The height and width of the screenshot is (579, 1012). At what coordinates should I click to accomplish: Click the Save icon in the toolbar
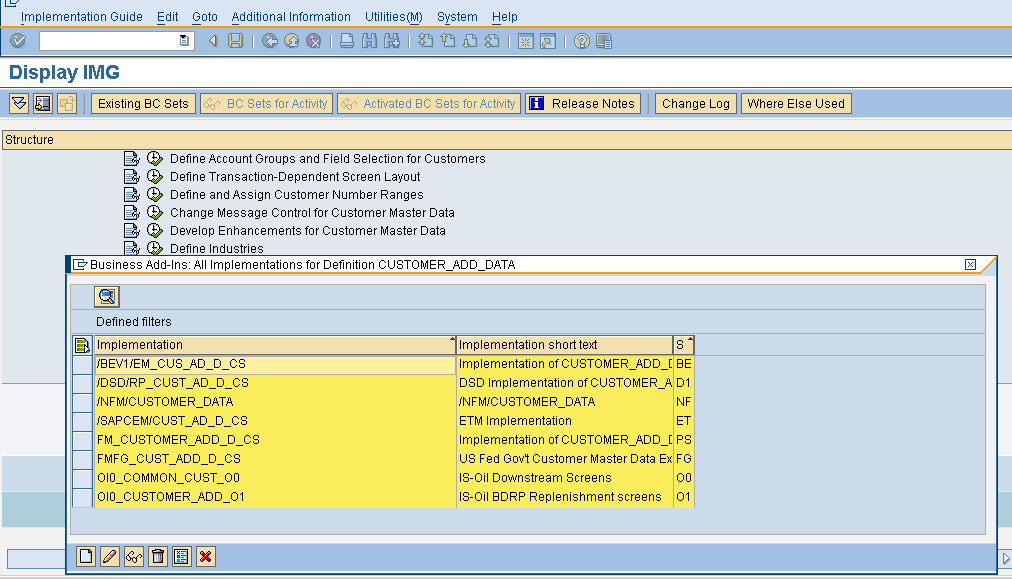click(236, 41)
